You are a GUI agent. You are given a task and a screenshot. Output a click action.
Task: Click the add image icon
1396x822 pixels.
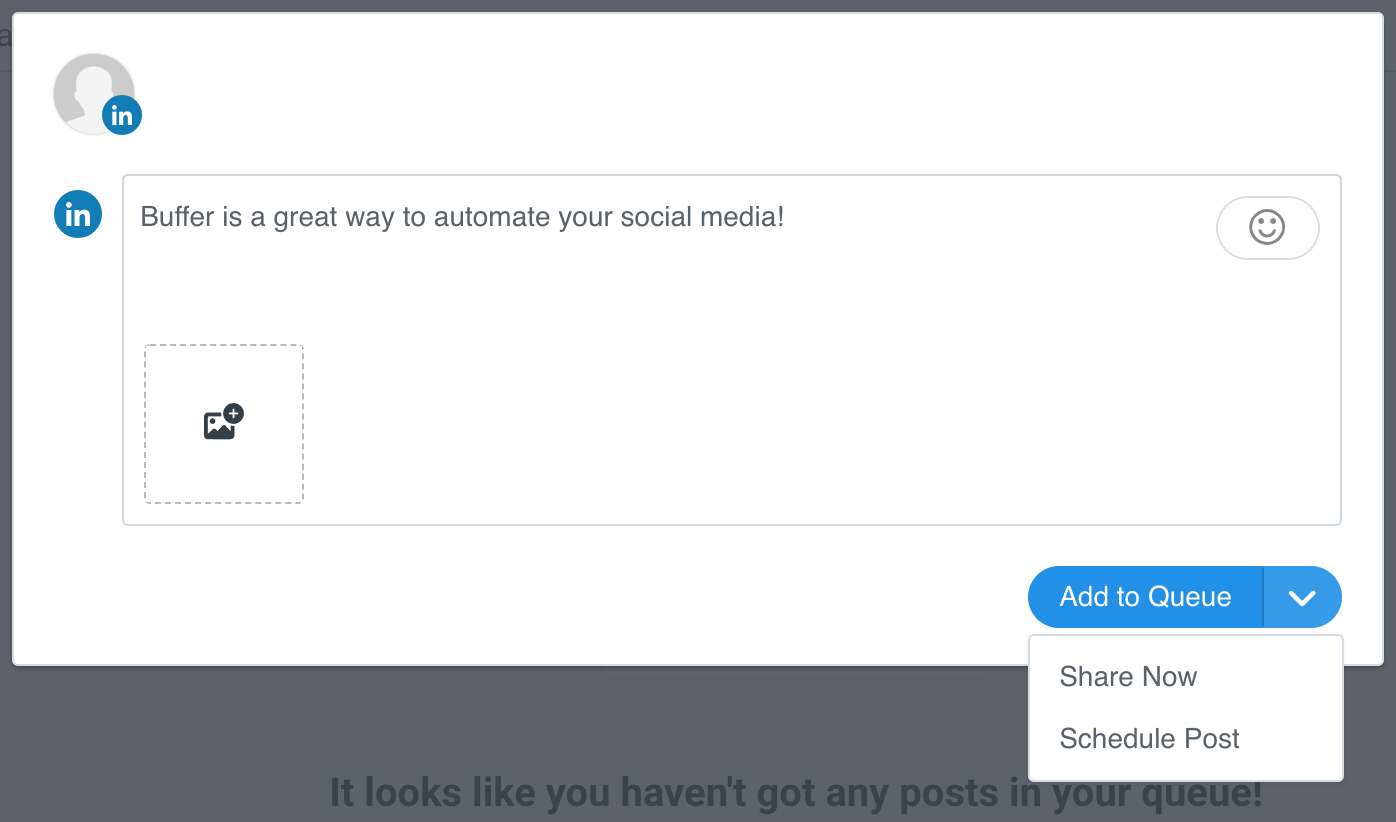coord(221,425)
